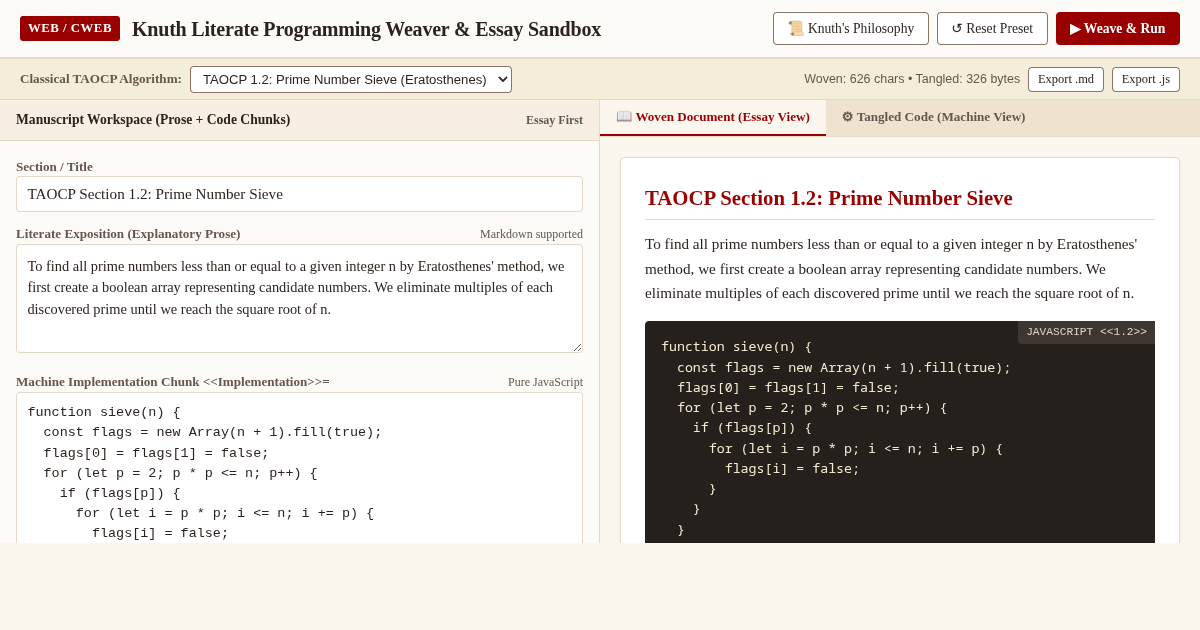Click the 'Literate Exposition (Explanatory Prose)' label
Screen dimensions: 1200x630
[x=128, y=234]
